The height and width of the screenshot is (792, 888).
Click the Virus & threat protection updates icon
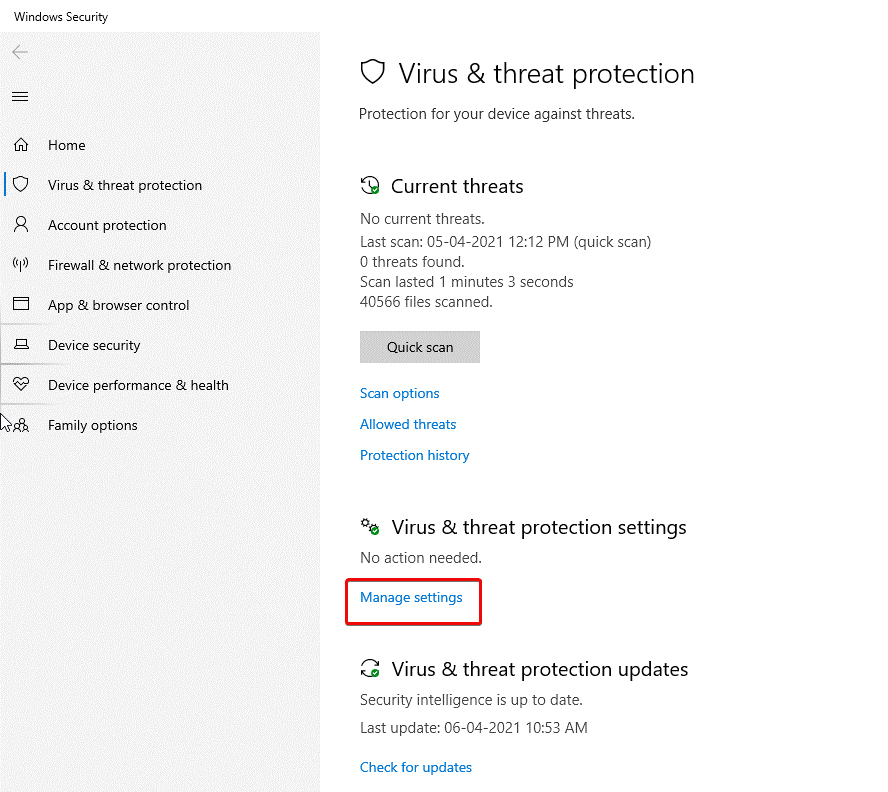[370, 668]
